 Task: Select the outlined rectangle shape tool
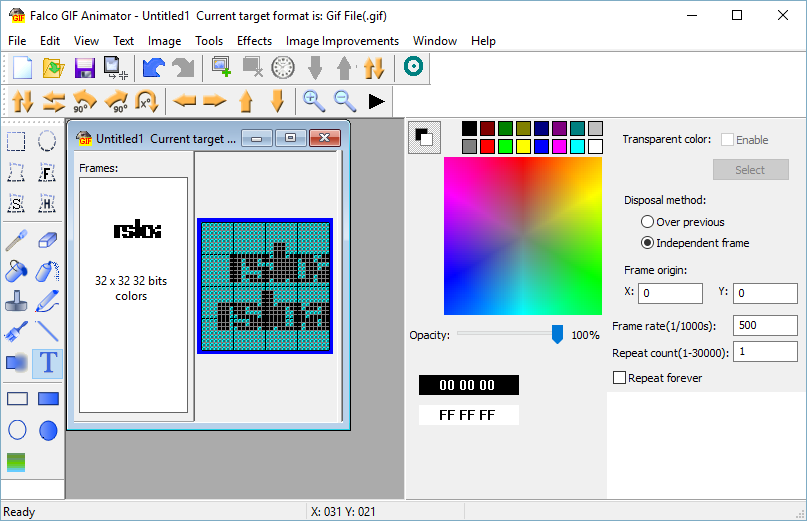click(x=17, y=399)
